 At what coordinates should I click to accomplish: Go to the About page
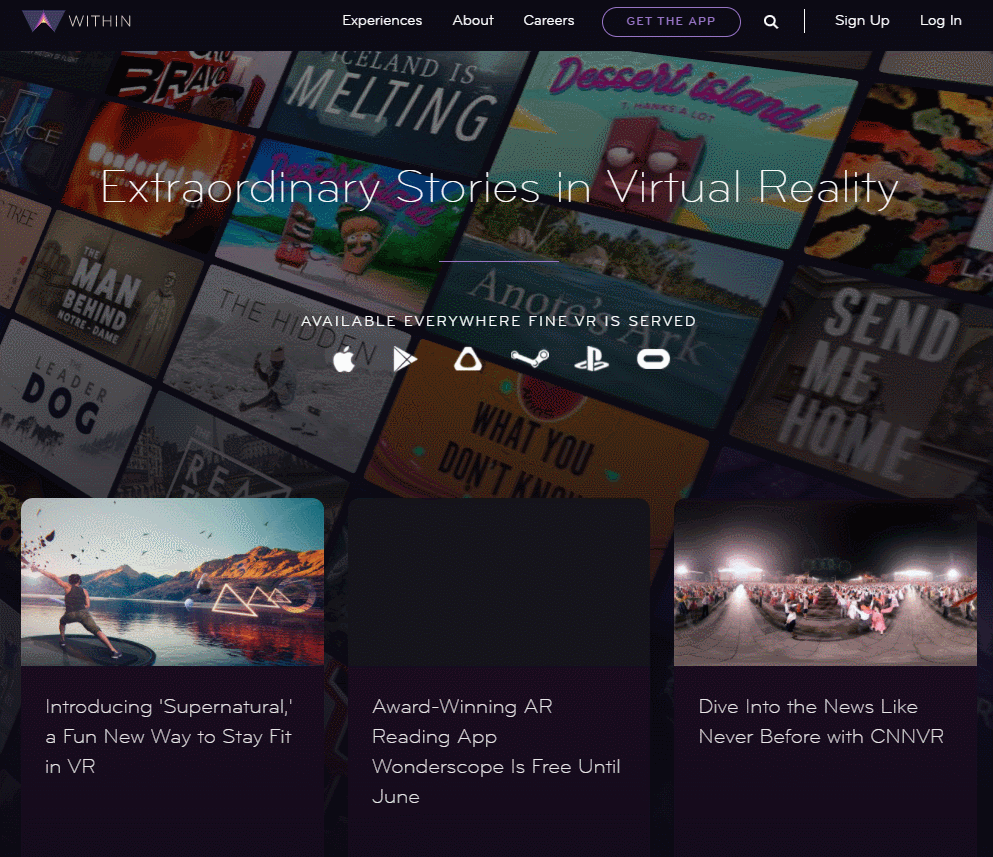click(x=473, y=20)
